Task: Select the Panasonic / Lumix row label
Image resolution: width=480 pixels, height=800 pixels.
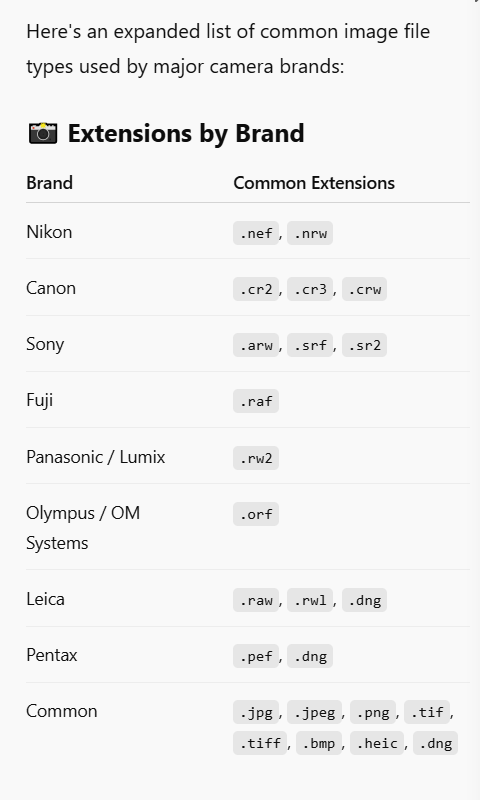Action: tap(96, 457)
